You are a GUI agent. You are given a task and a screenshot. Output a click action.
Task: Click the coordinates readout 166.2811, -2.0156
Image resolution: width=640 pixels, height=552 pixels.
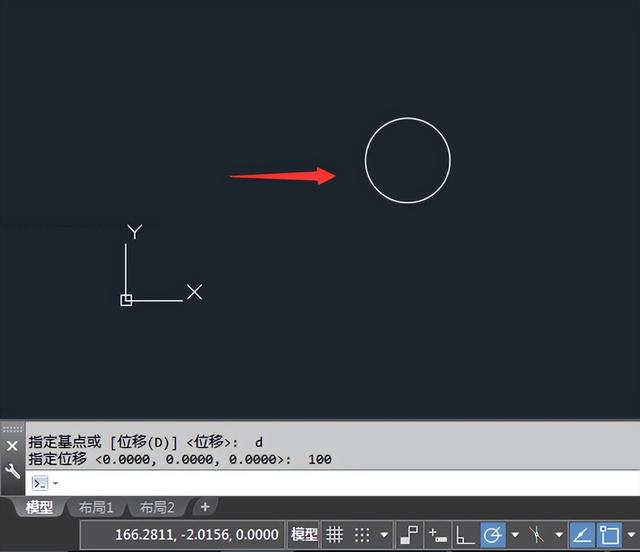click(197, 534)
